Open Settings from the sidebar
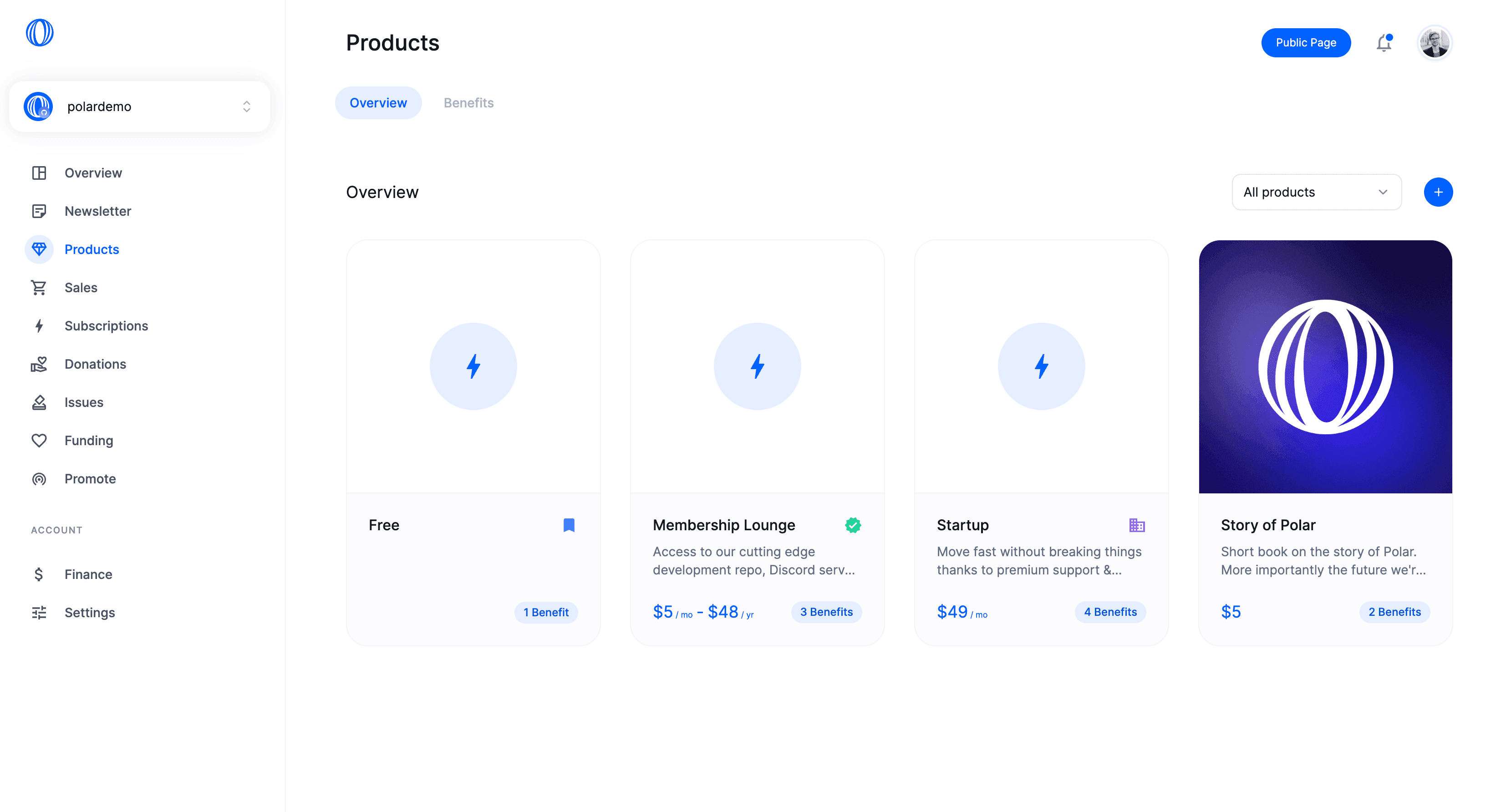Image resolution: width=1506 pixels, height=812 pixels. 89,612
